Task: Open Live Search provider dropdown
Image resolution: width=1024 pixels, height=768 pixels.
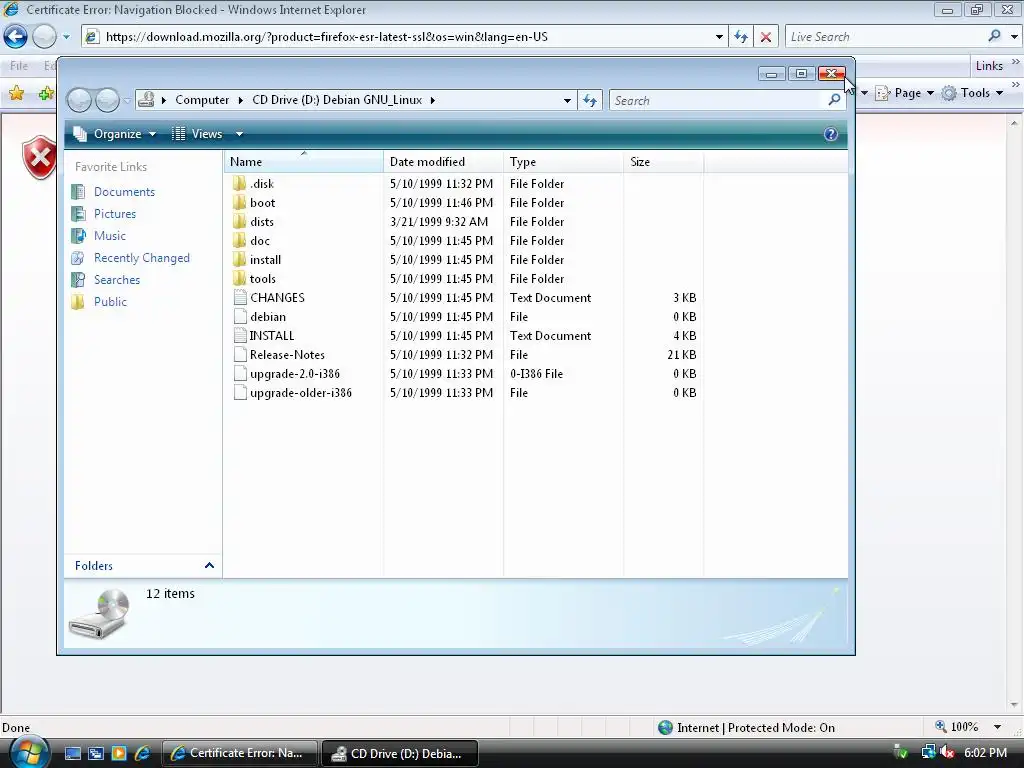Action: pos(1014,37)
